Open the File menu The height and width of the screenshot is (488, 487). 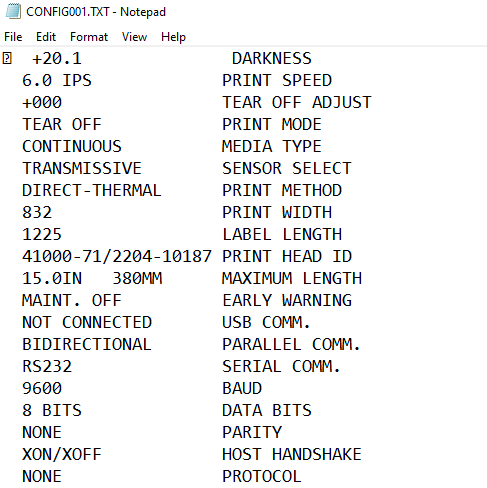pyautogui.click(x=13, y=37)
